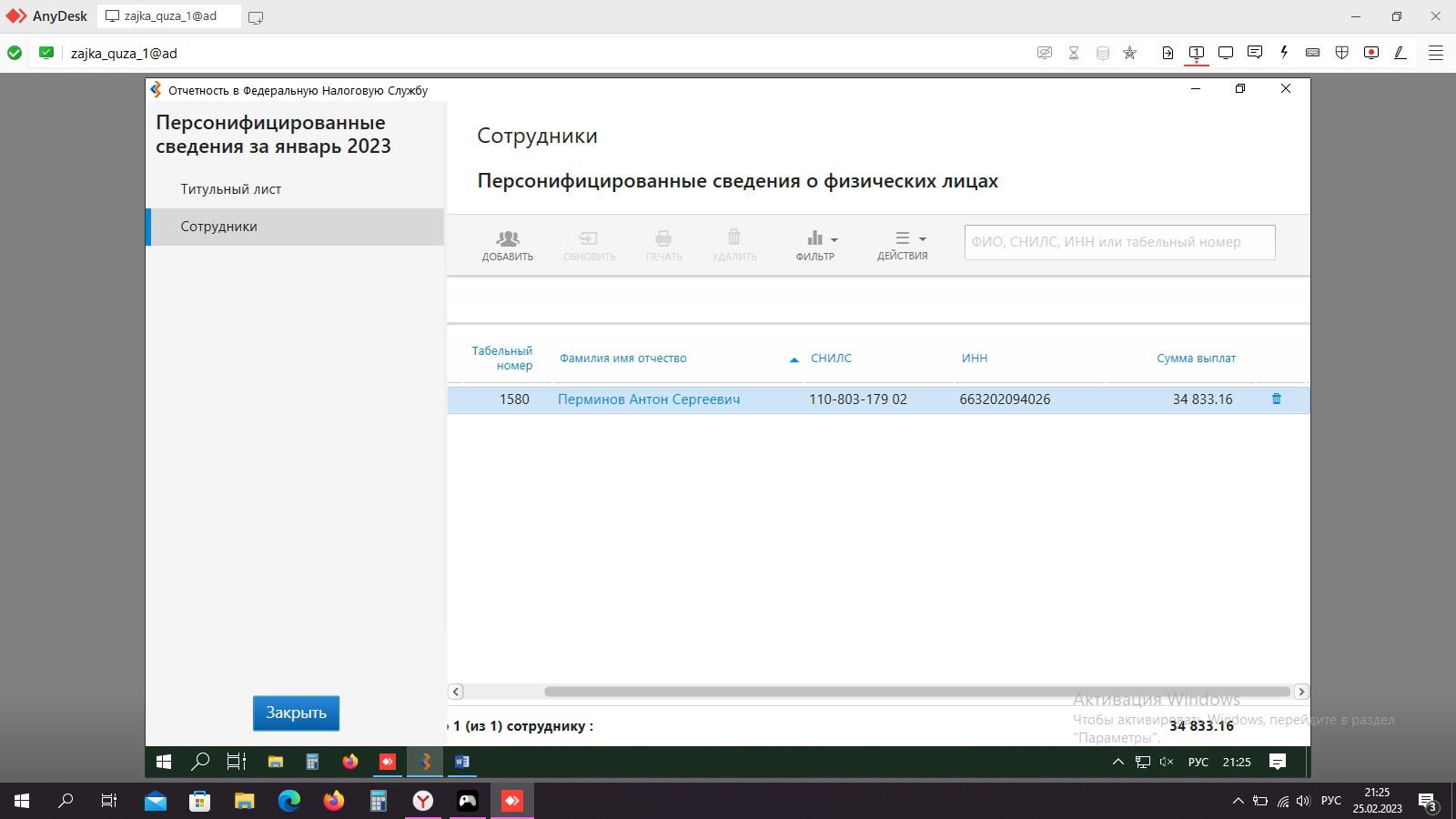1456x819 pixels.
Task: Open AnyDesk permissions shield icon
Action: (1342, 53)
